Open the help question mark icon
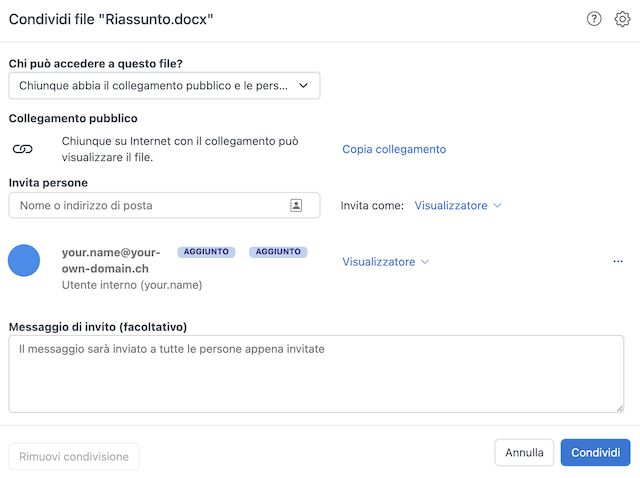640x478 pixels. point(594,19)
